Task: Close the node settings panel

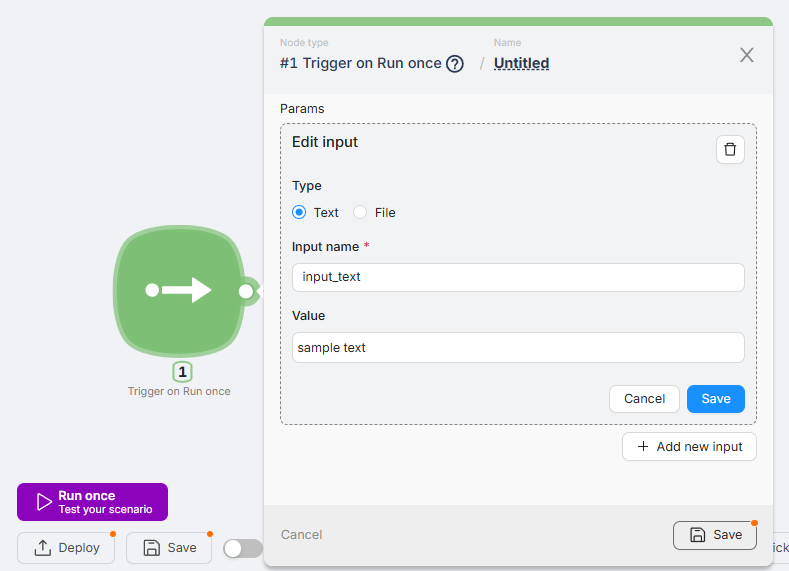Action: [746, 55]
